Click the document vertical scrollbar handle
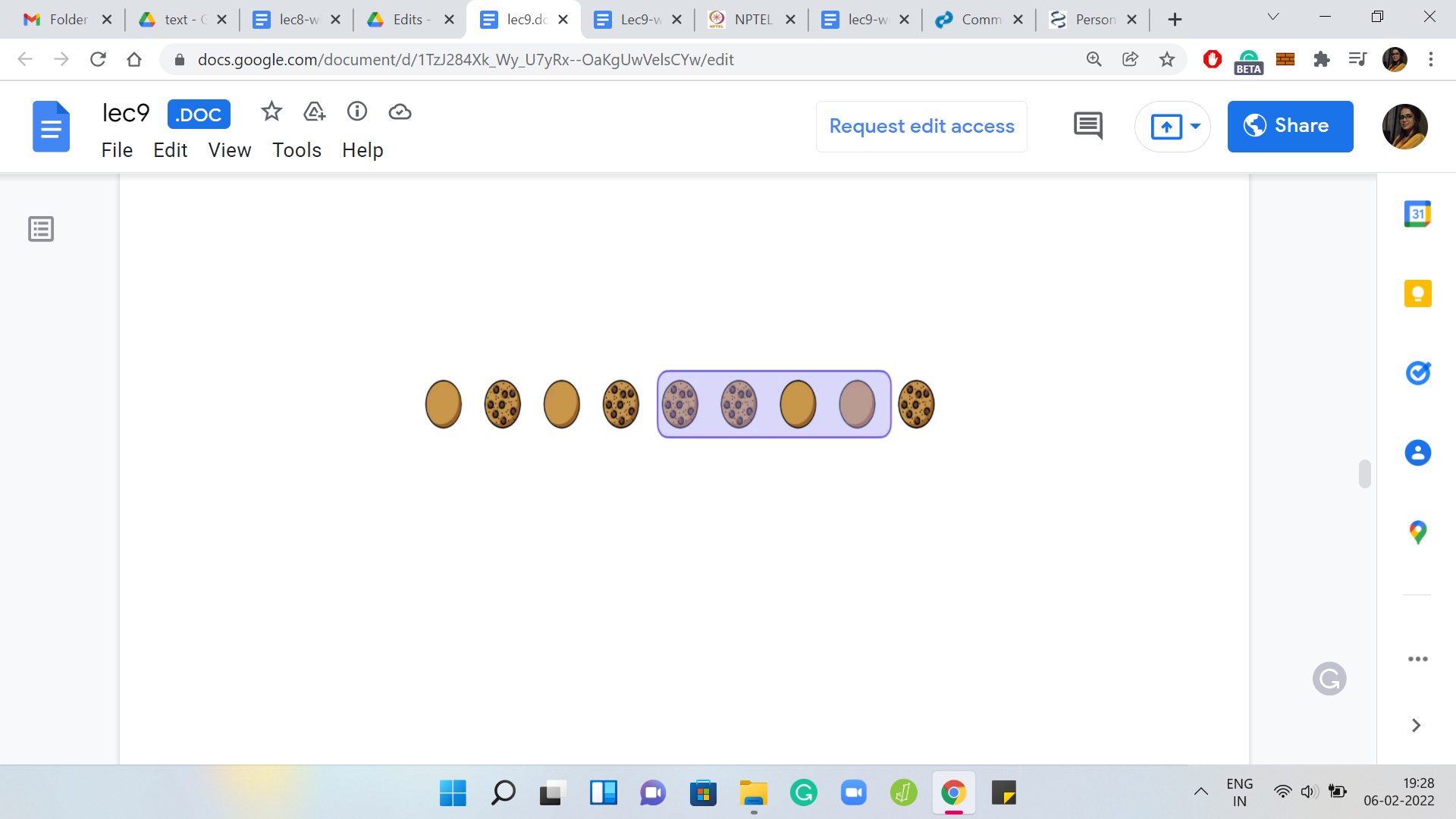 coord(1364,474)
